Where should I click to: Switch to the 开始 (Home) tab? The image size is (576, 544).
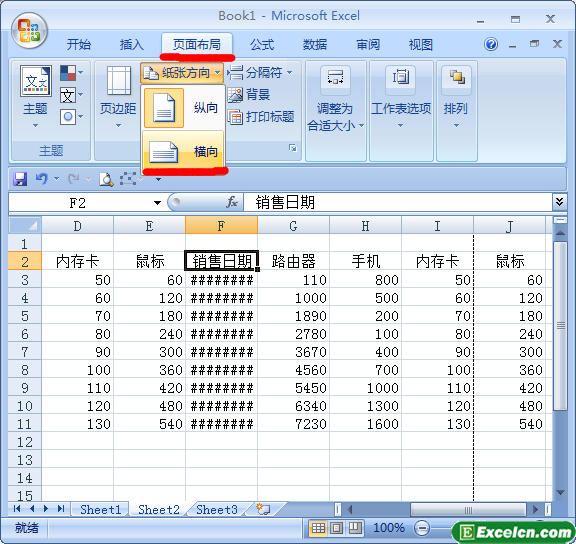[x=79, y=45]
